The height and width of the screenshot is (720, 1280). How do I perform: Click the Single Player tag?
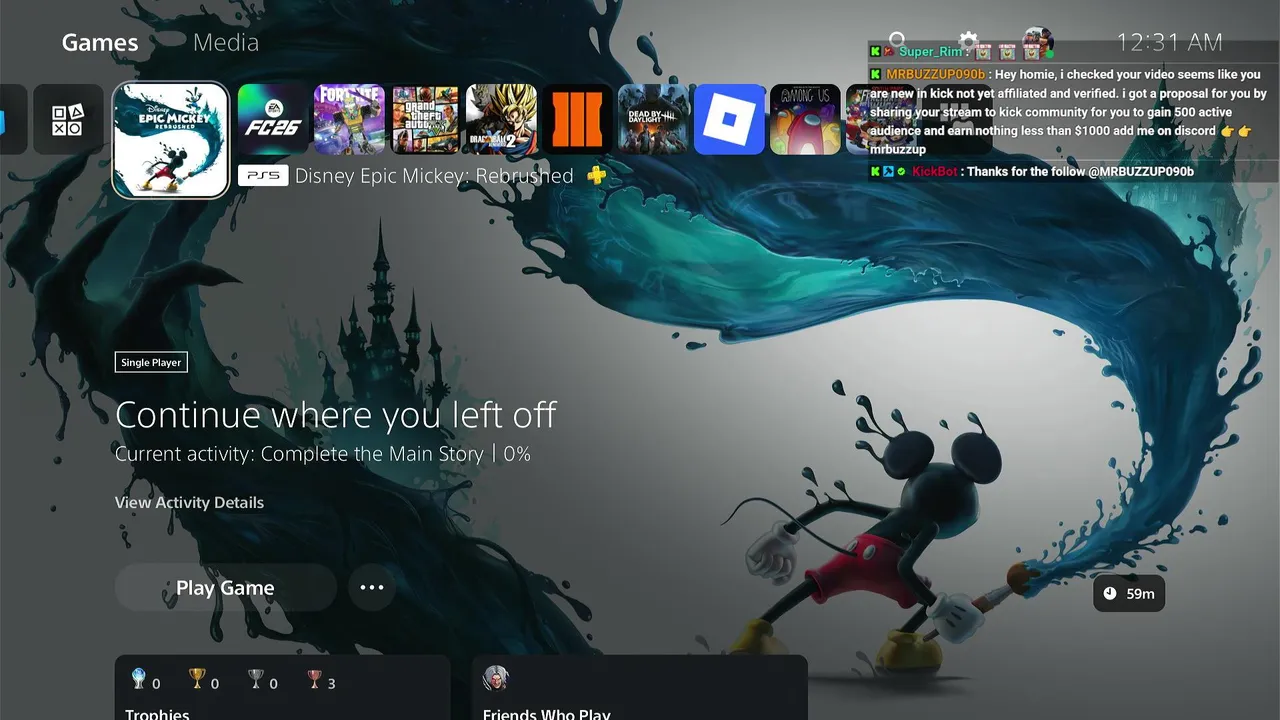pyautogui.click(x=151, y=362)
